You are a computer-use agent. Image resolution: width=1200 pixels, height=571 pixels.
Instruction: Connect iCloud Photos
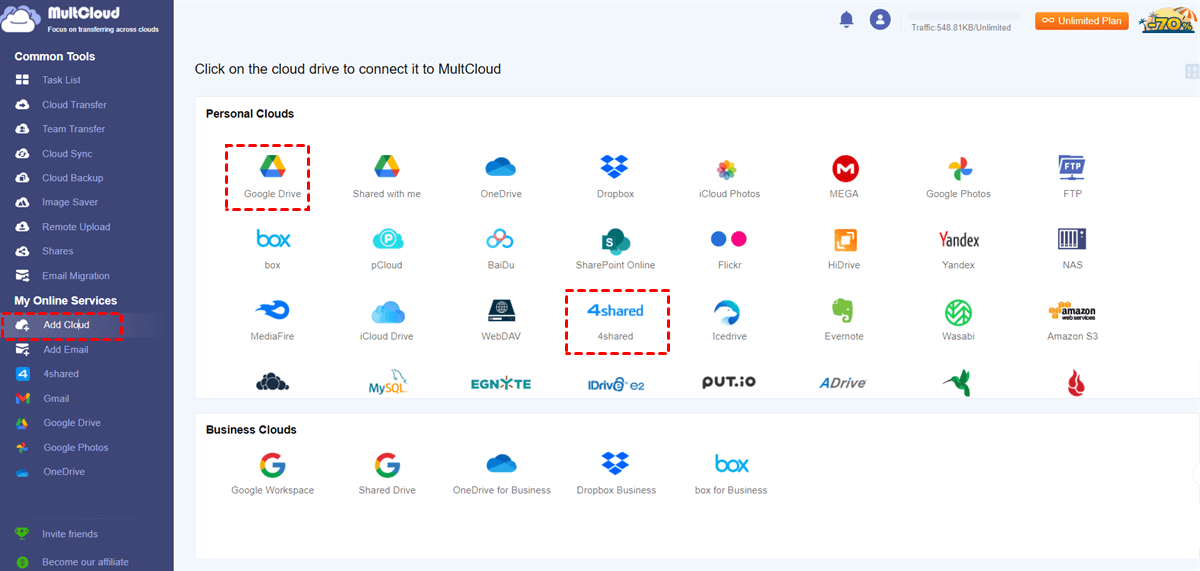coord(729,177)
